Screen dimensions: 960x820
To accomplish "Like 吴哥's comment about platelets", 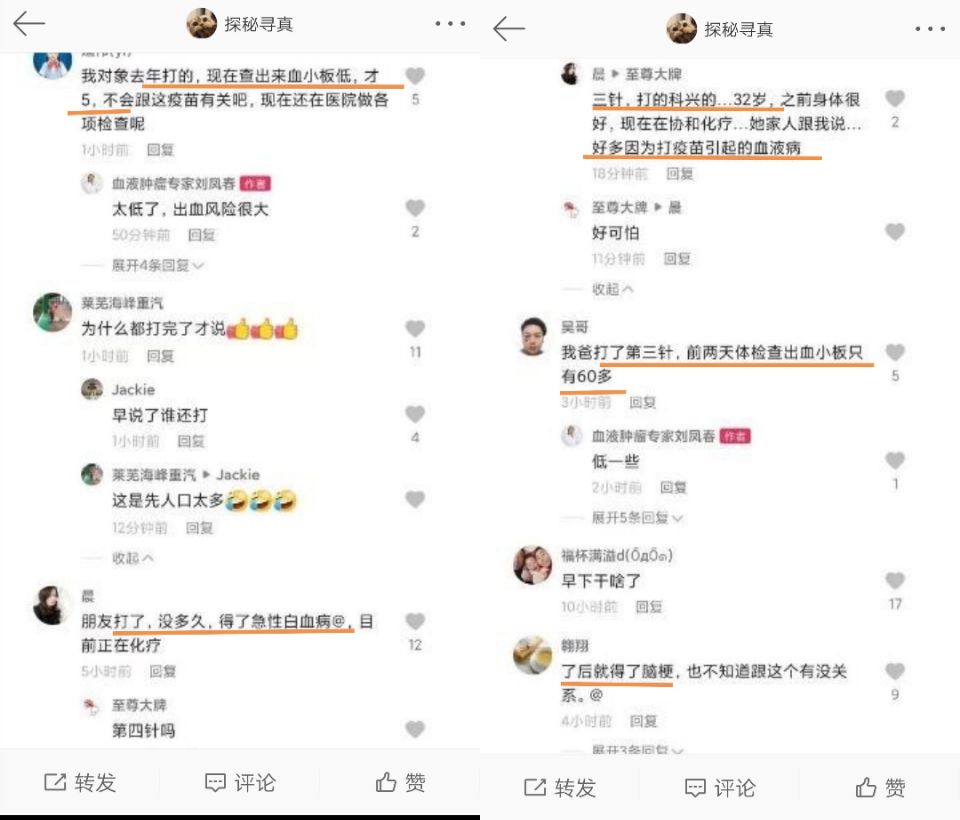I will point(895,352).
